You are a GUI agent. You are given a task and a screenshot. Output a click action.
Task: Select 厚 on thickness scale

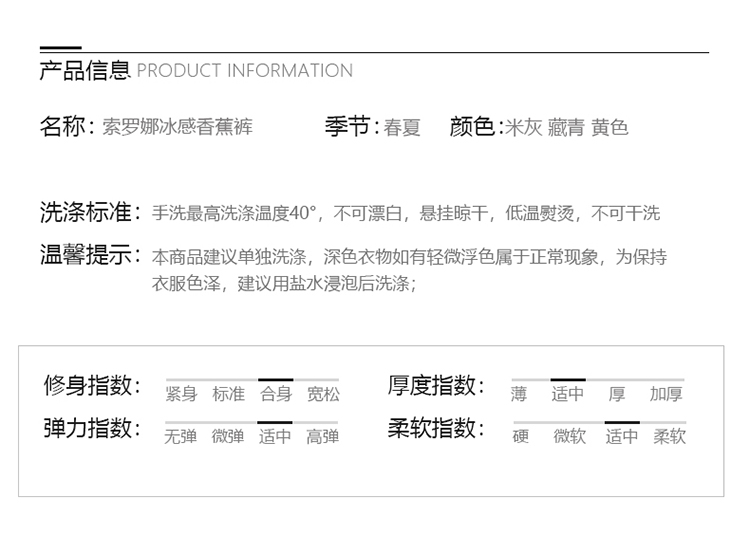point(617,394)
